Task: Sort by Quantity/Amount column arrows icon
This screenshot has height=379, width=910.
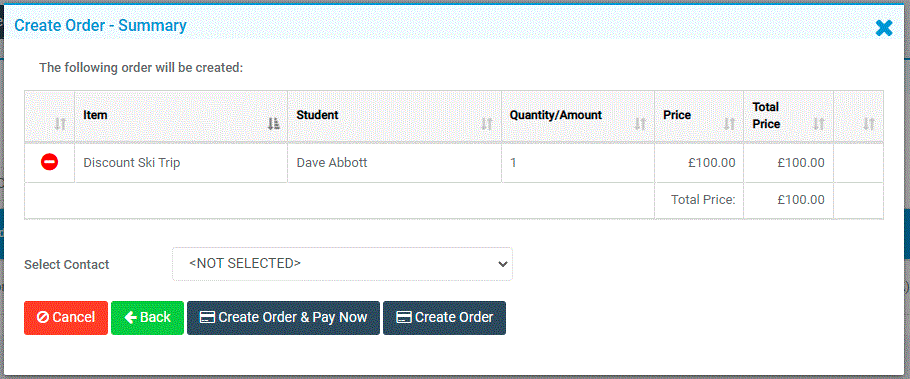Action: point(640,124)
